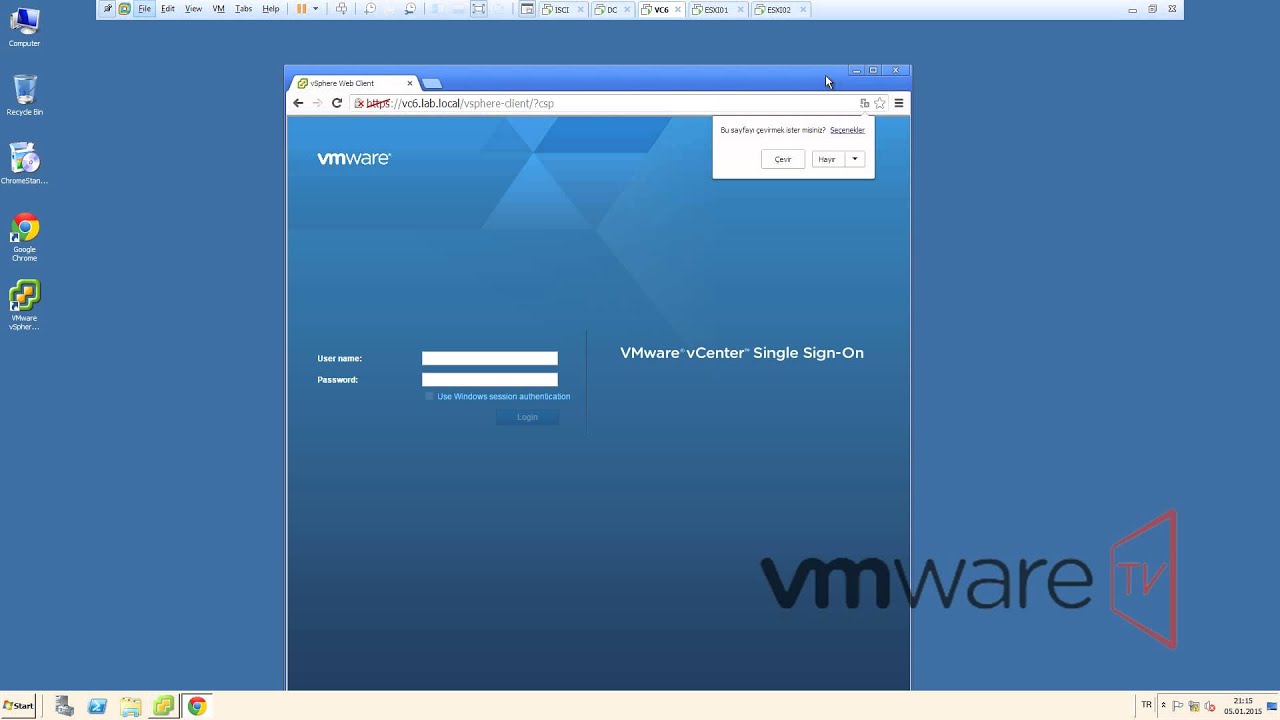Screen dimensions: 1280x720
Task: Close the ISCI VM tab
Action: click(581, 10)
